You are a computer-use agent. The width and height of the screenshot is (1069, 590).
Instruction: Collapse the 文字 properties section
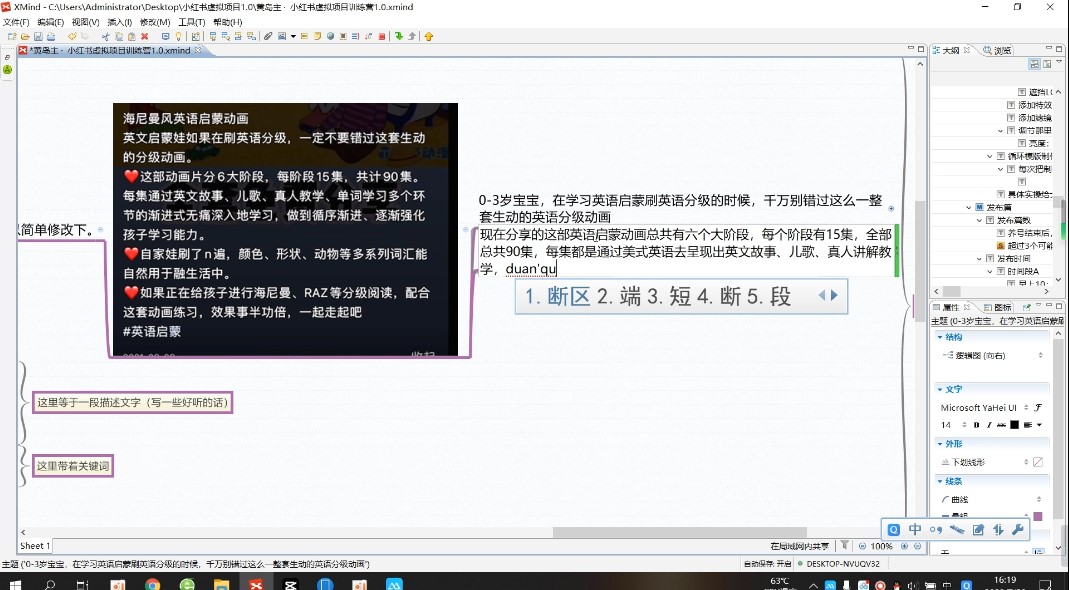(940, 389)
